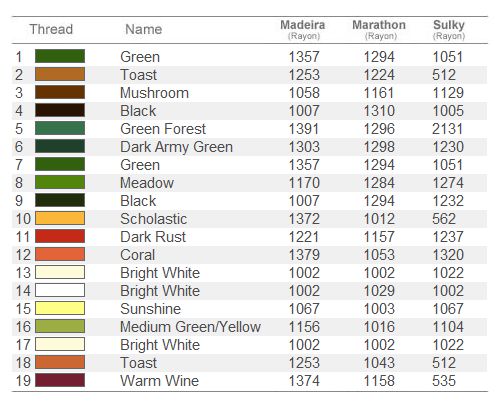Click the Madeira (Rayon) column header

303,30
